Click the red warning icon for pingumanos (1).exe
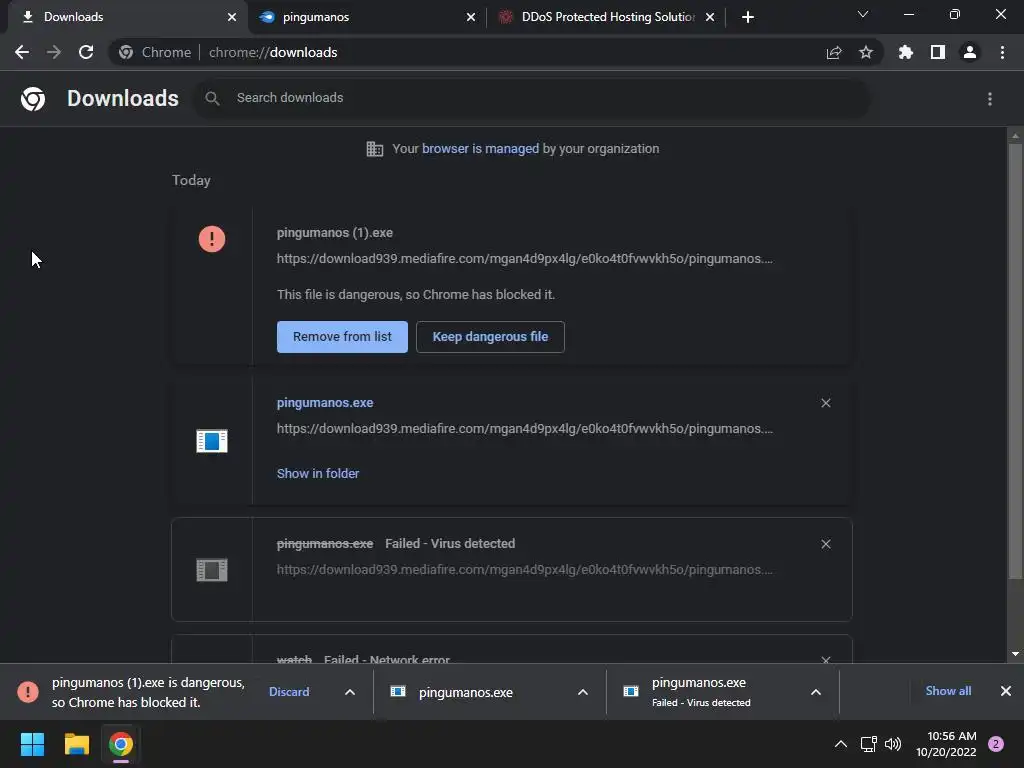Screen dimensions: 1024x768 (x=212, y=239)
